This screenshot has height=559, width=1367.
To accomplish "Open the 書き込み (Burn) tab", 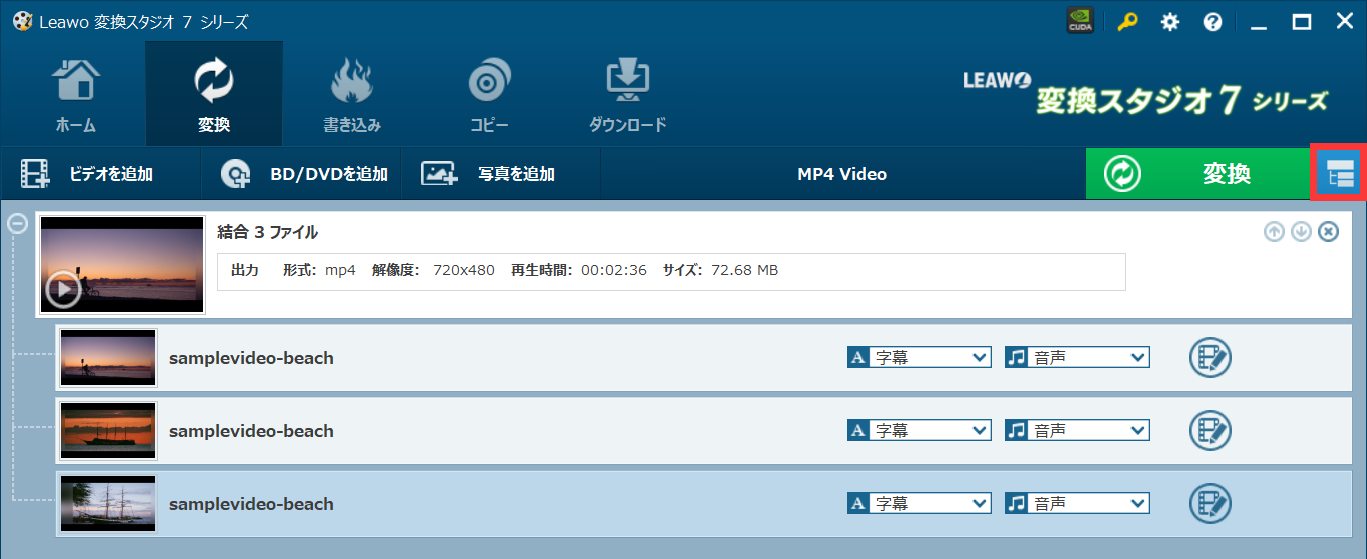I will click(352, 95).
